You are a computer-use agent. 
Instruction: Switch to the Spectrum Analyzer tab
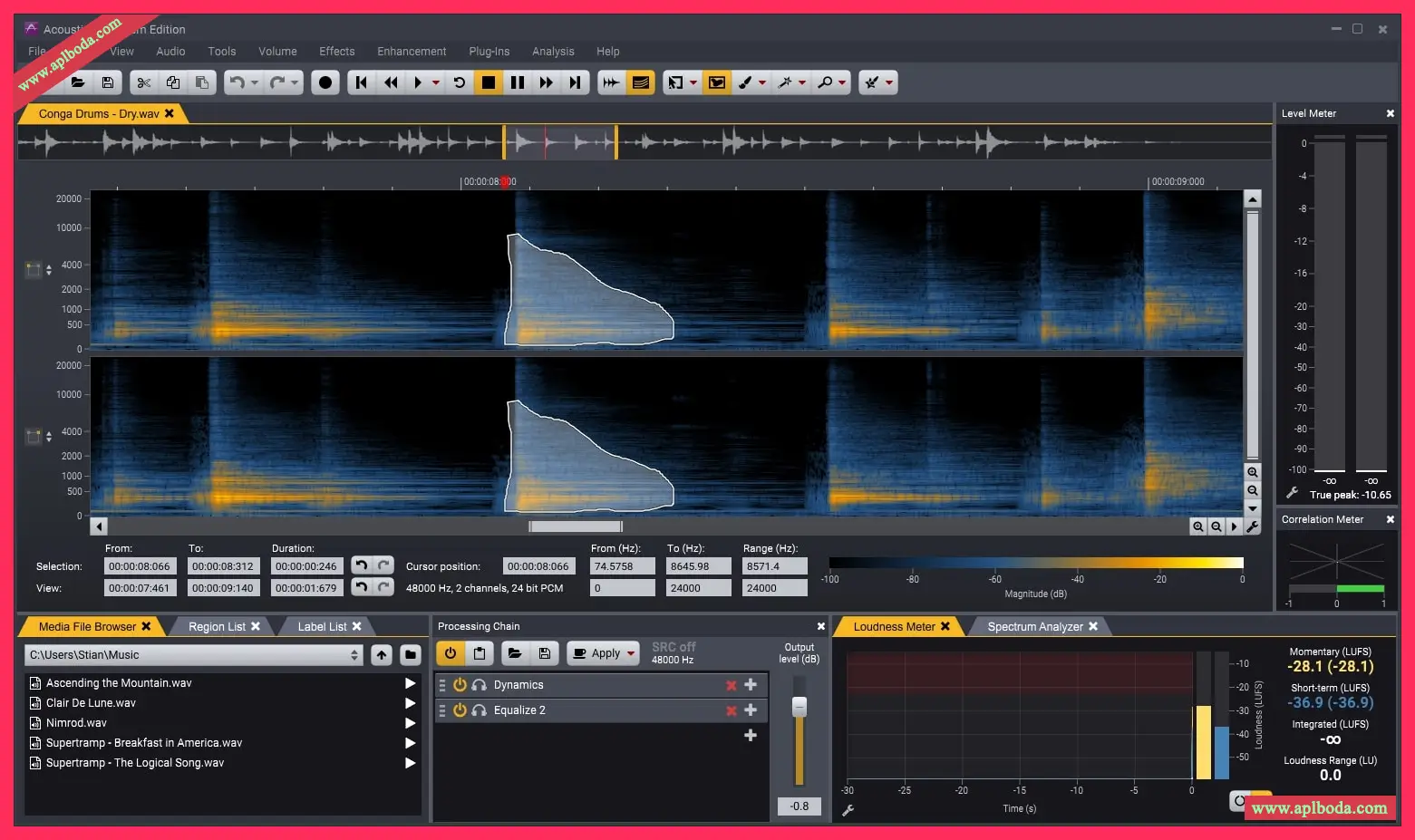click(1034, 626)
